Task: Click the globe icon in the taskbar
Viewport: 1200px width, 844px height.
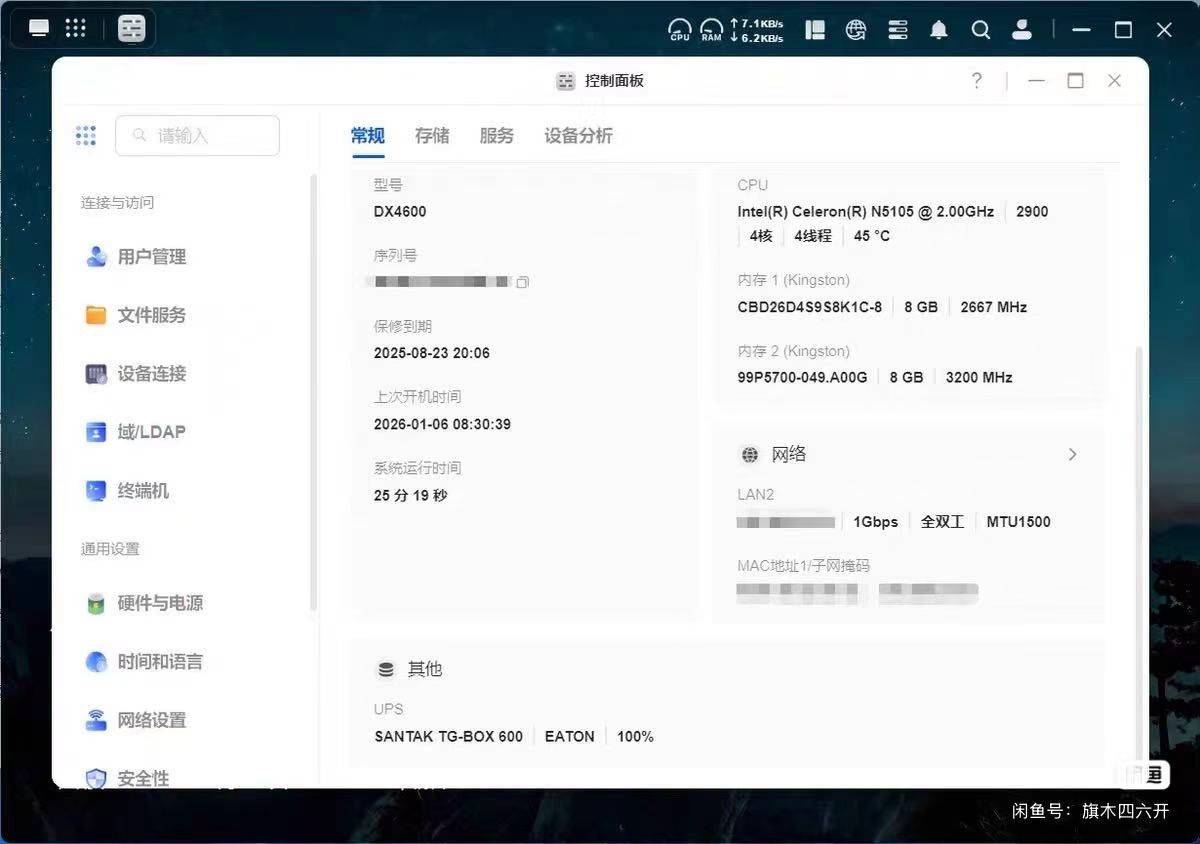Action: point(855,30)
